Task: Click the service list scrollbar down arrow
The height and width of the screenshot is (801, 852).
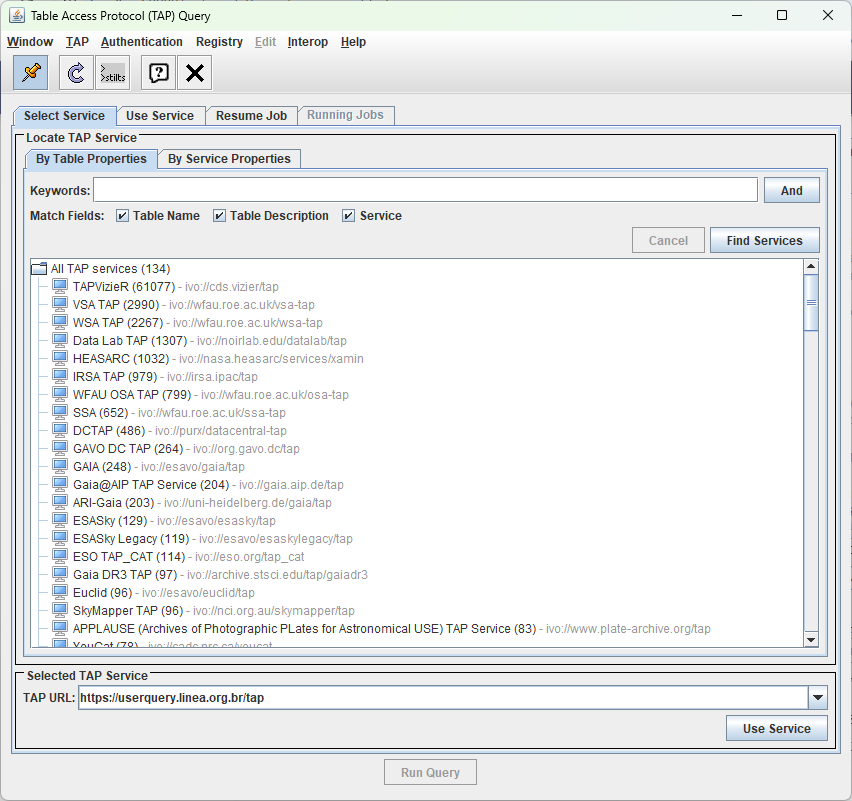Action: click(x=811, y=640)
